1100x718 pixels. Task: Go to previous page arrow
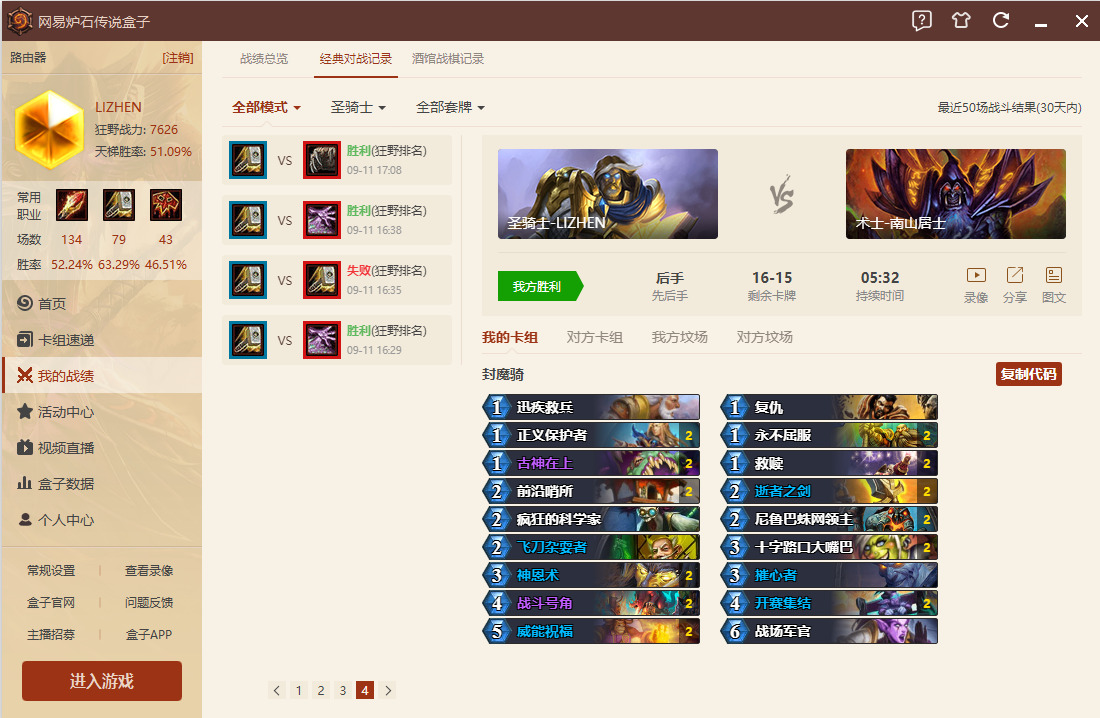pyautogui.click(x=277, y=691)
